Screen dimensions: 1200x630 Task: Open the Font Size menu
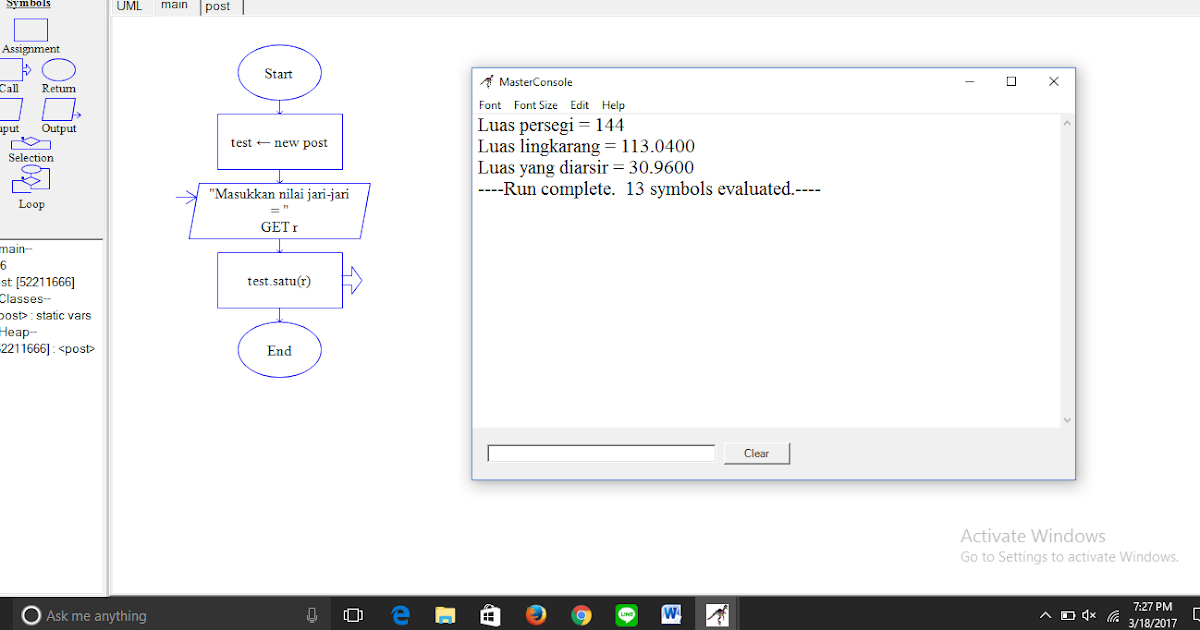point(536,105)
